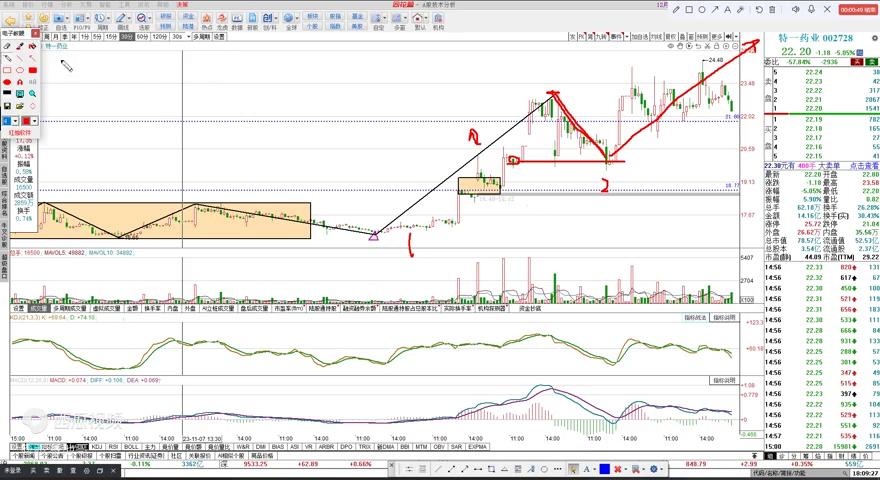
Task: Expand the 选股 toolbar dropdown arrow
Action: pos(149,19)
